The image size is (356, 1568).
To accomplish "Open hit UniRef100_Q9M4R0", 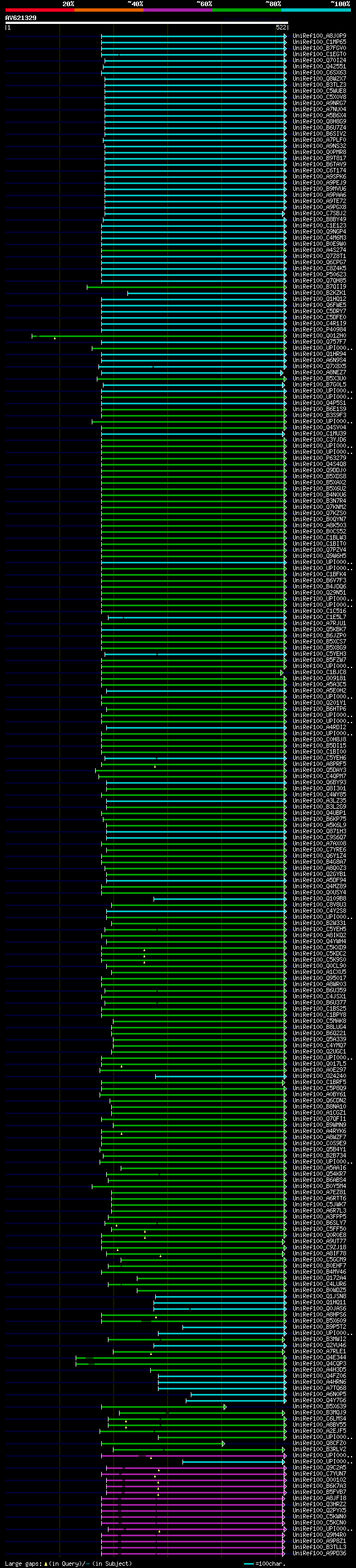I will pos(319,1535).
